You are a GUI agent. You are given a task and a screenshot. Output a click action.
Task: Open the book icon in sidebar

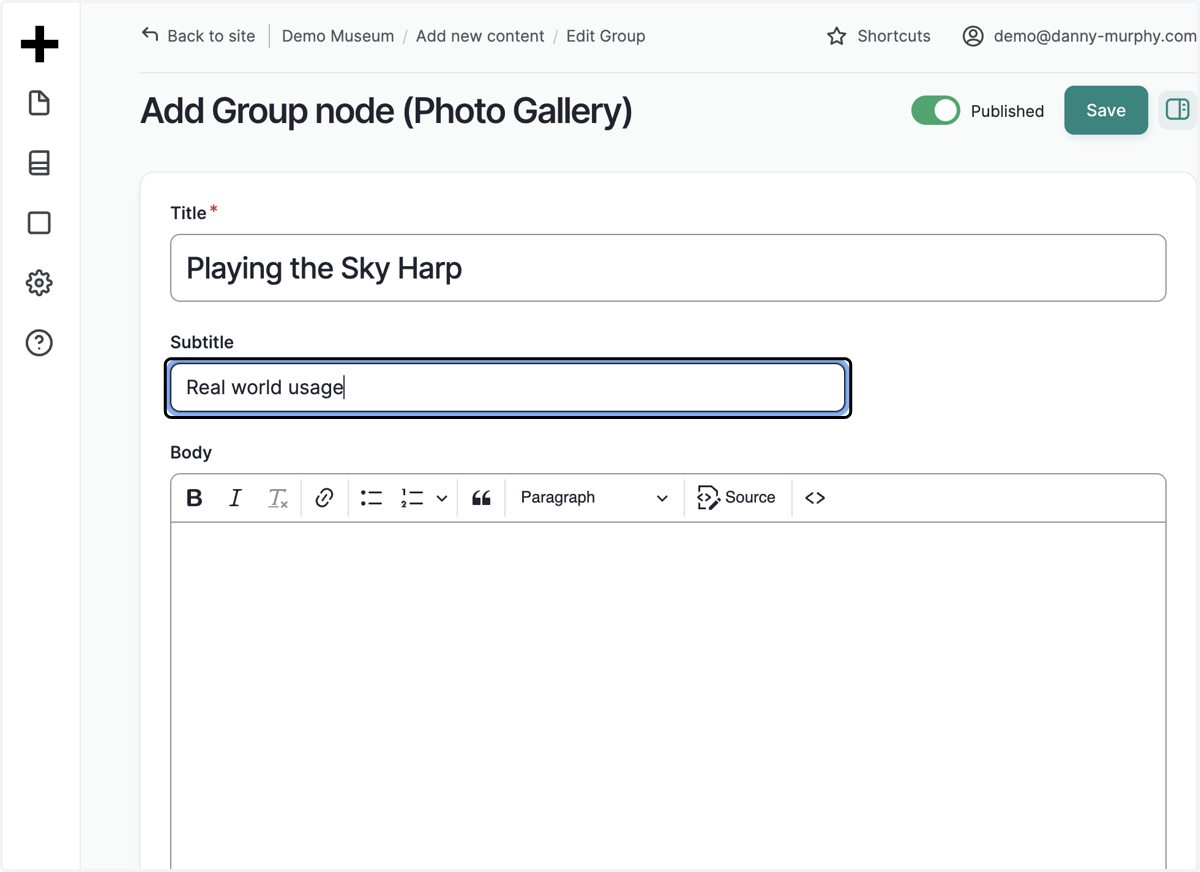point(39,163)
